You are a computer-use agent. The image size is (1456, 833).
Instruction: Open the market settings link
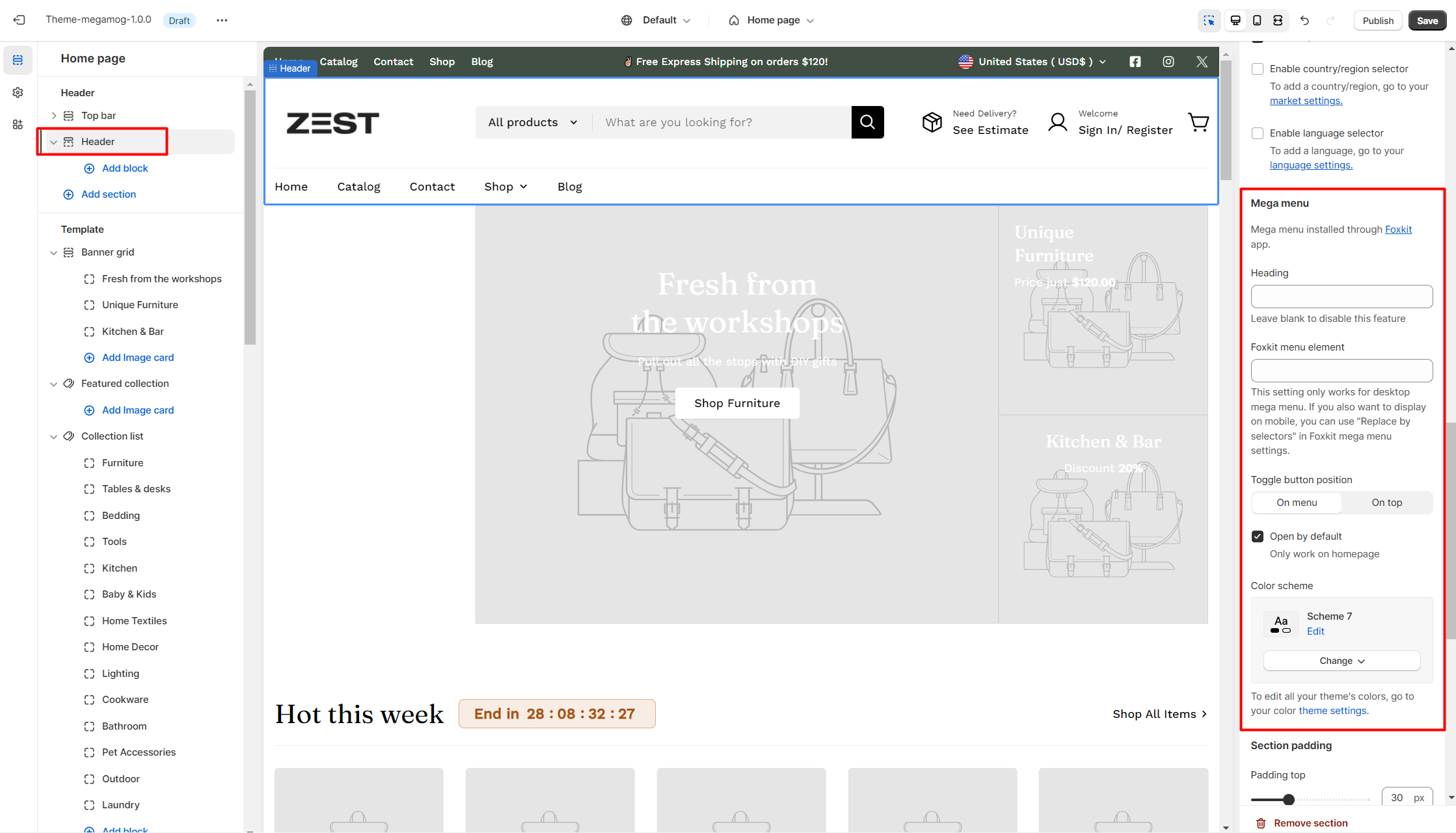[x=1306, y=101]
